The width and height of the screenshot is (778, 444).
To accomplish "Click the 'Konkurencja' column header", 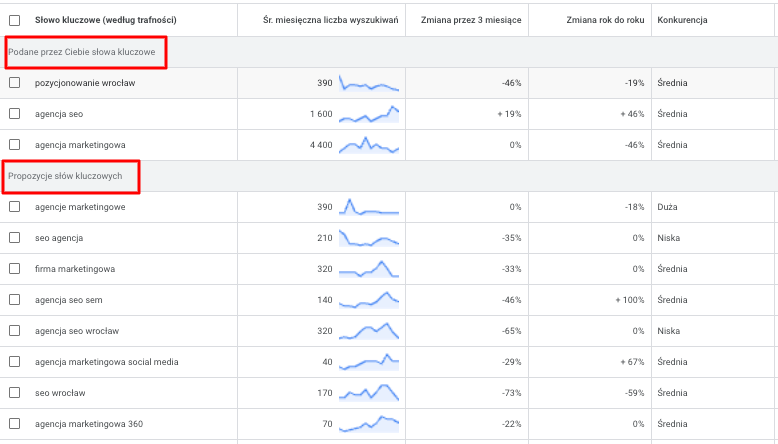I will pos(684,20).
